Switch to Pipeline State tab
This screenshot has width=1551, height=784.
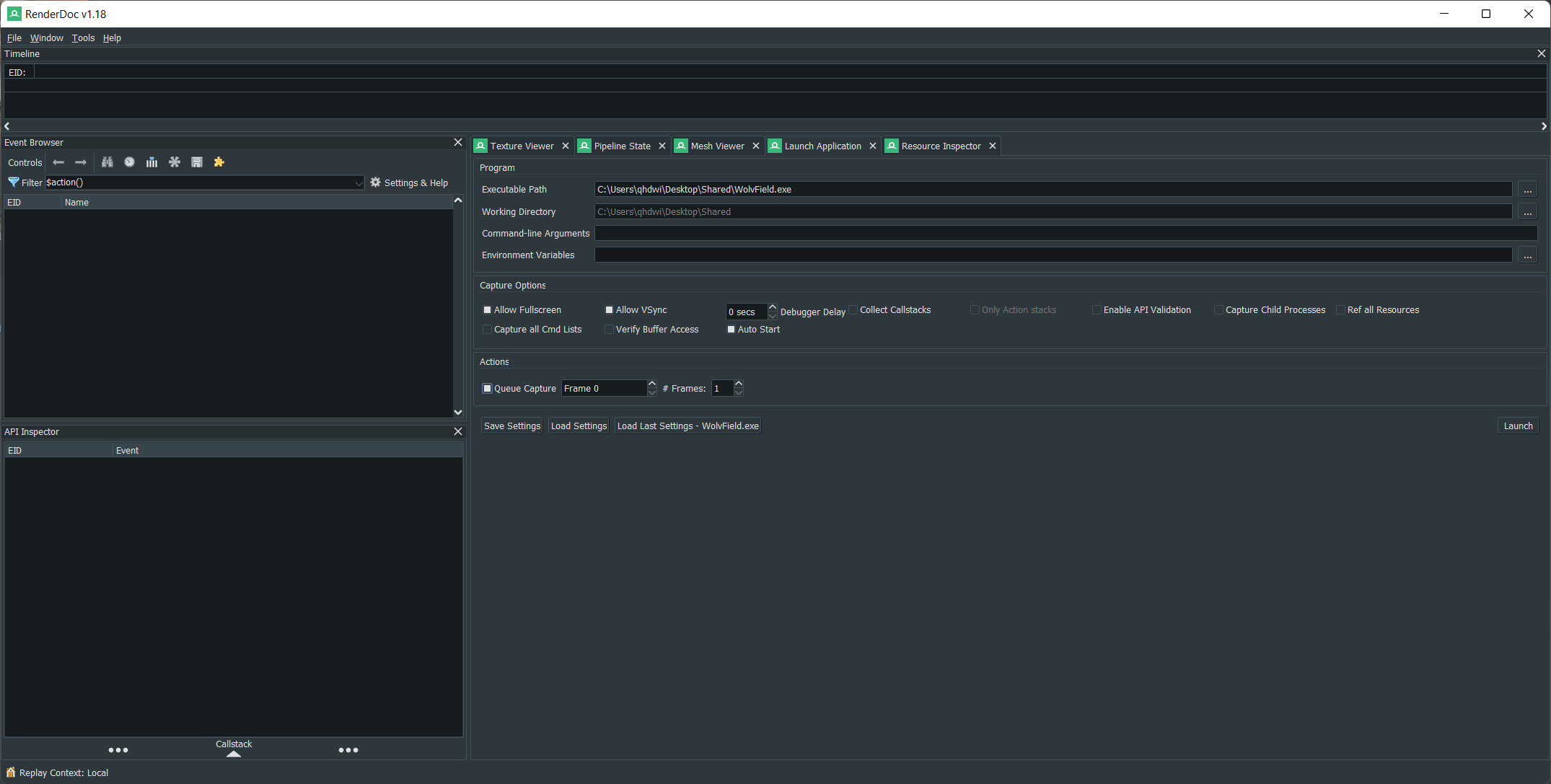point(622,146)
